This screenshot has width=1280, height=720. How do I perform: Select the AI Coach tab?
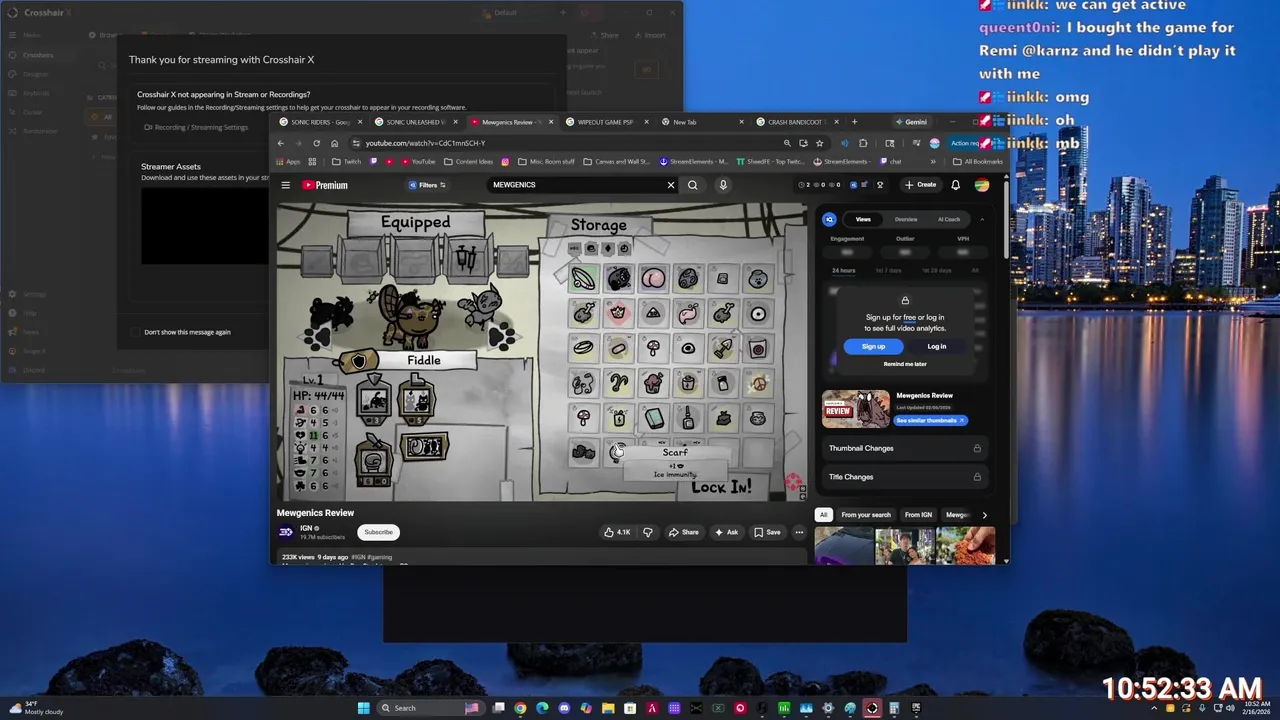tap(949, 219)
